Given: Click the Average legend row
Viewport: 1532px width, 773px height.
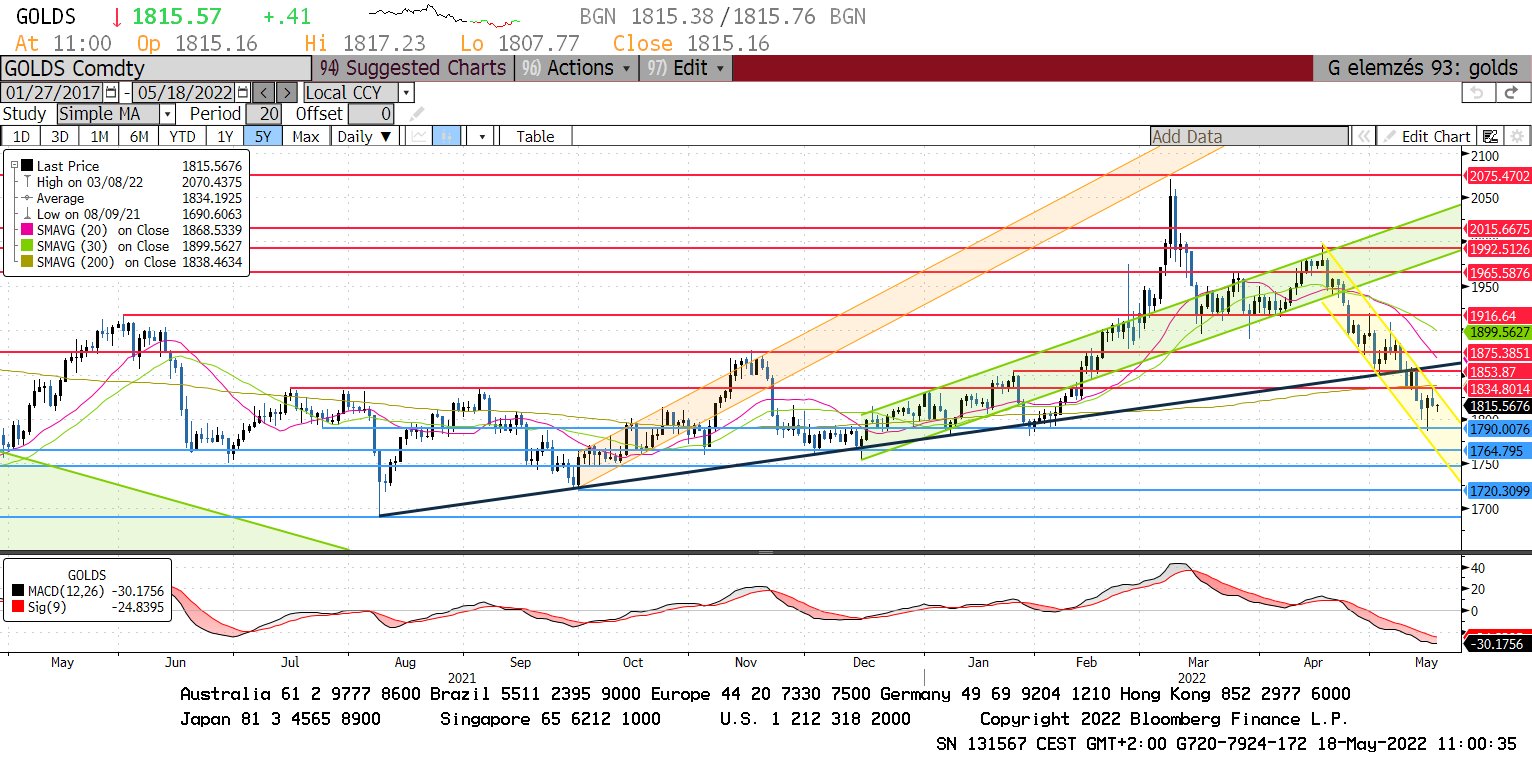Looking at the screenshot, I should 131,198.
